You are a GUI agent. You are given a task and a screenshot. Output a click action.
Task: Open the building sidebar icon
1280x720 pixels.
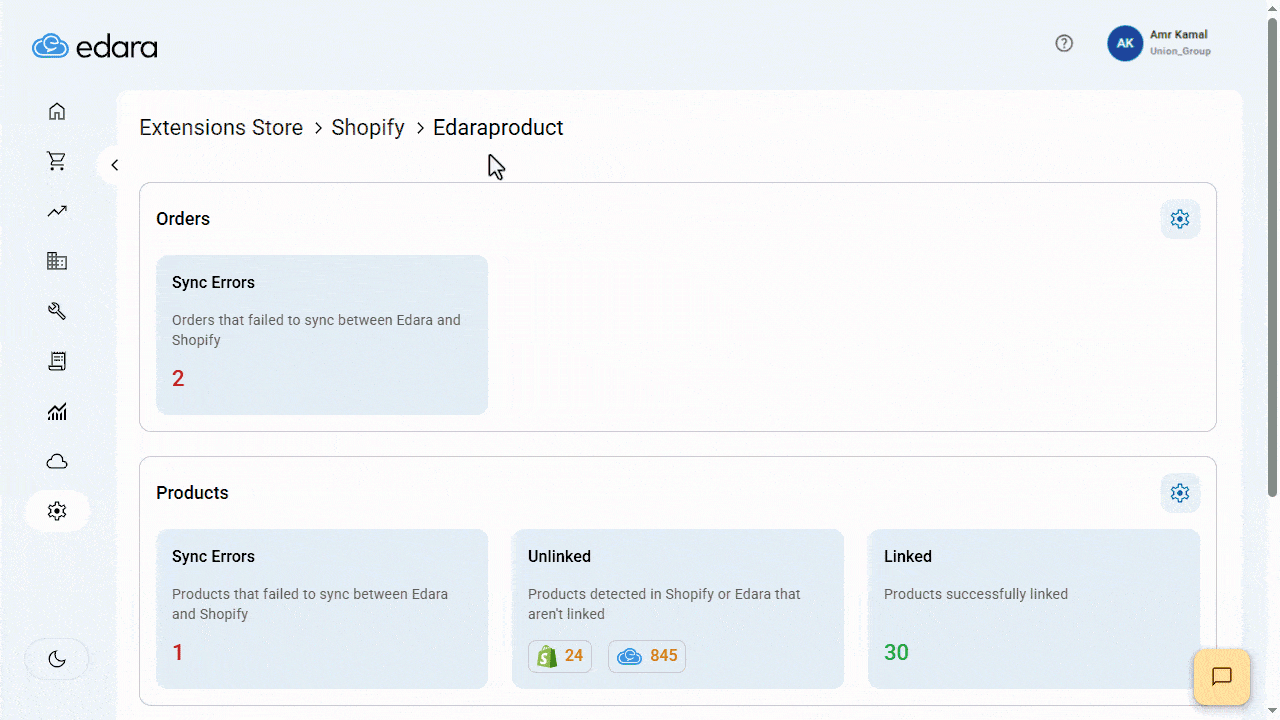pyautogui.click(x=57, y=261)
